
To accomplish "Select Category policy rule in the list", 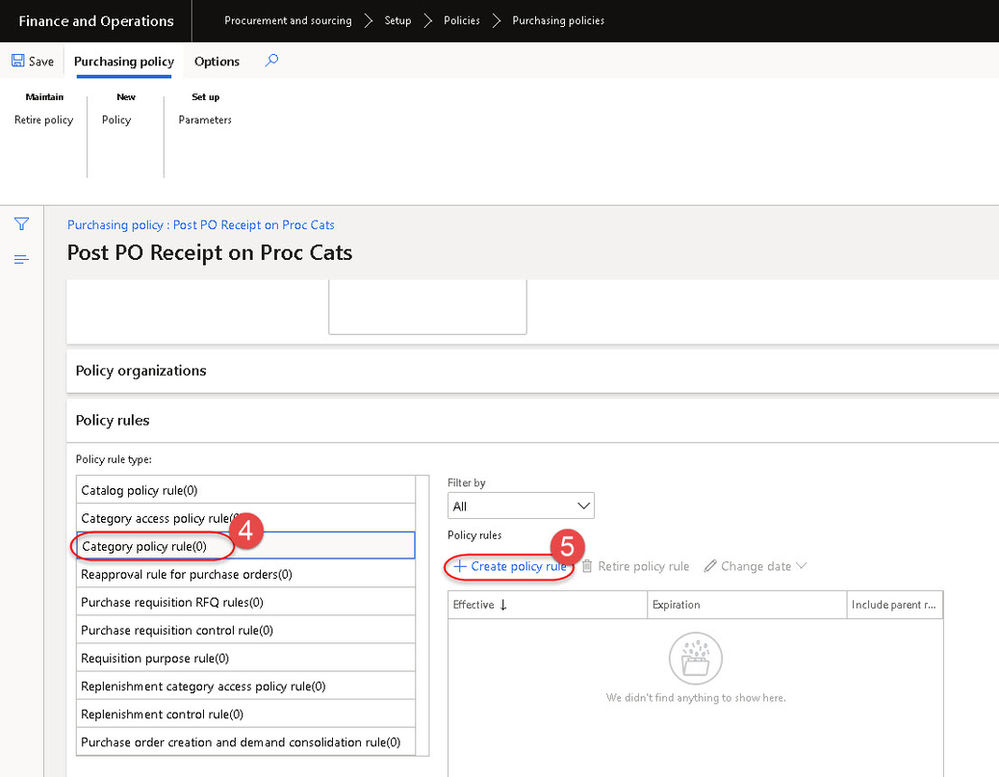I will click(x=150, y=545).
